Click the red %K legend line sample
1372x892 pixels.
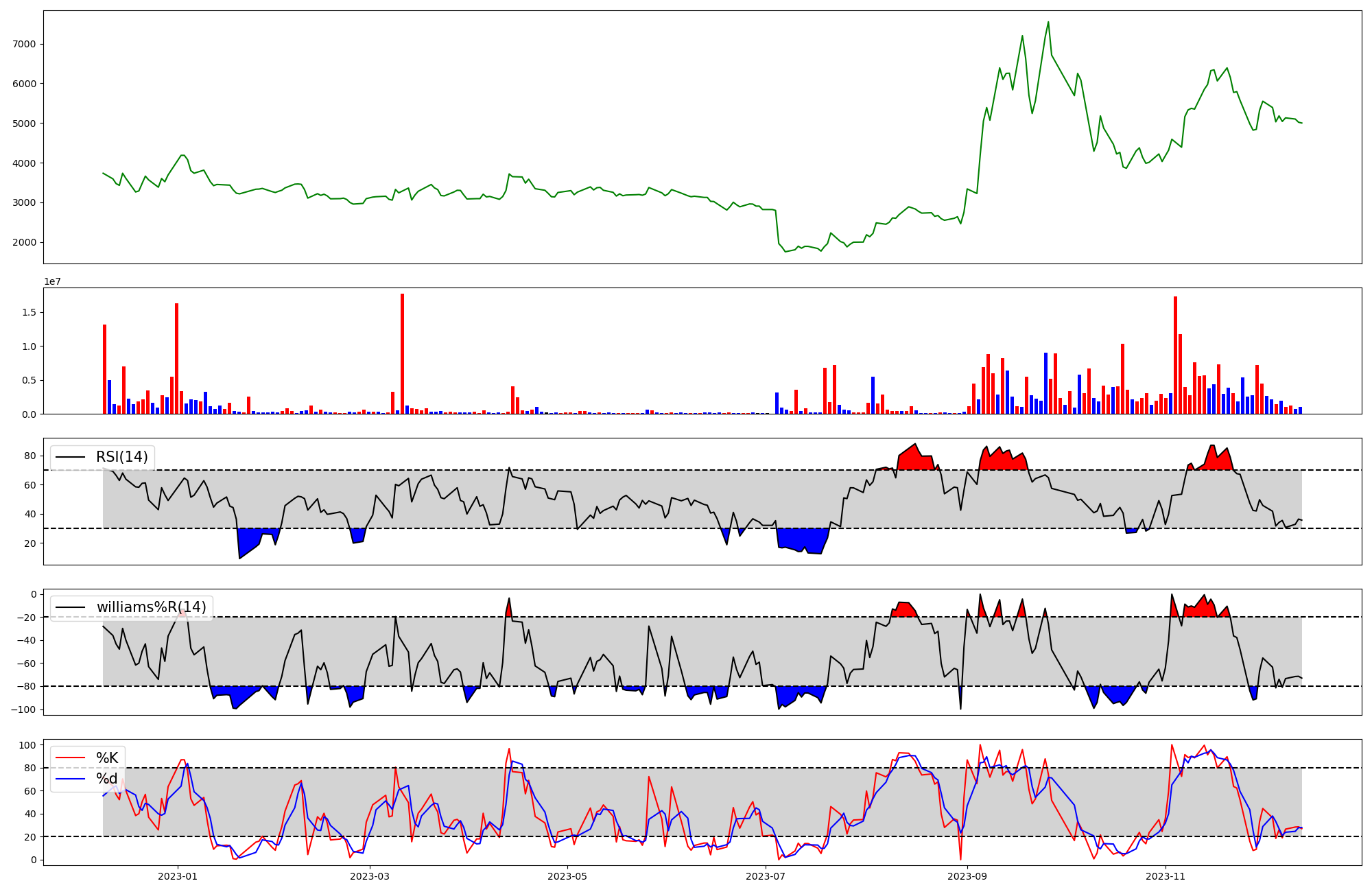pos(70,758)
